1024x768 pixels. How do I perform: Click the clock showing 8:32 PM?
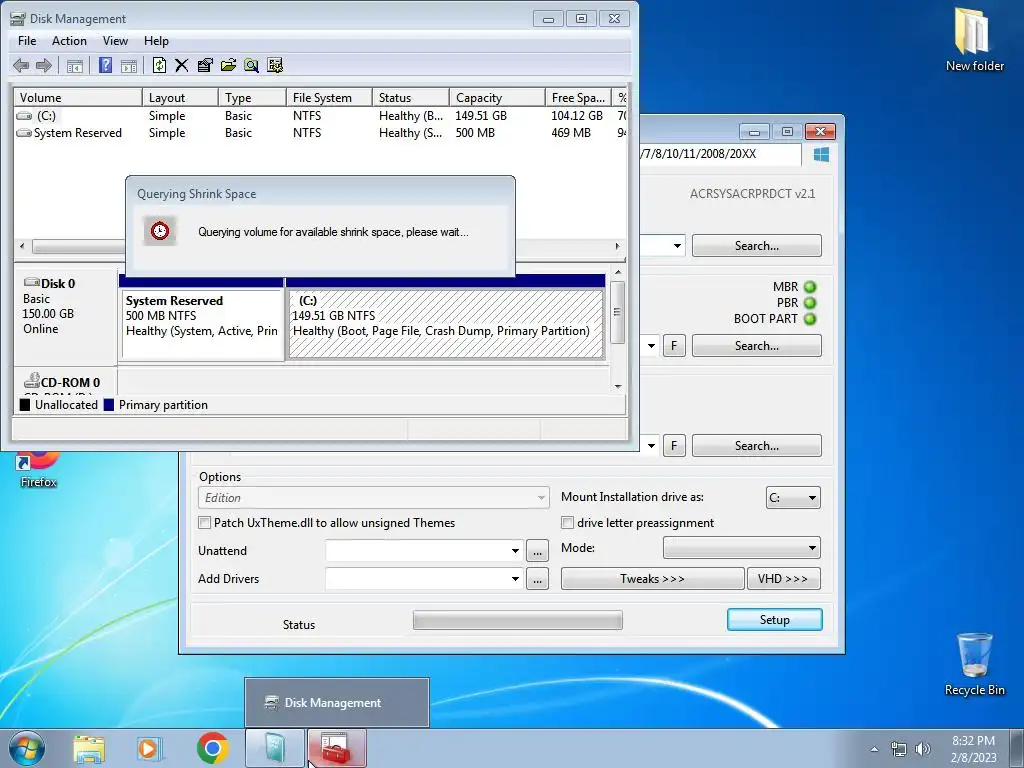(x=973, y=741)
